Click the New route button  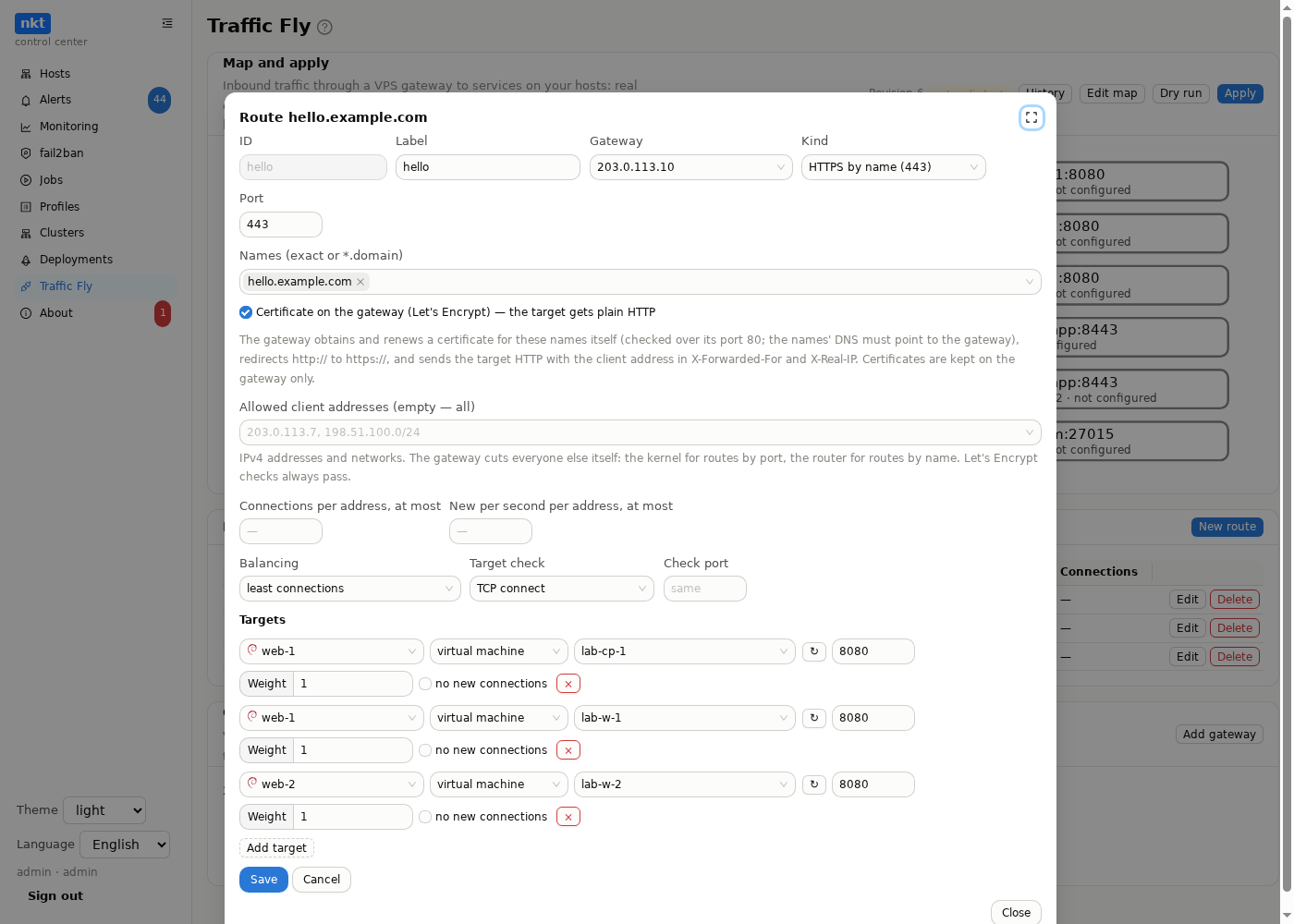1227,527
